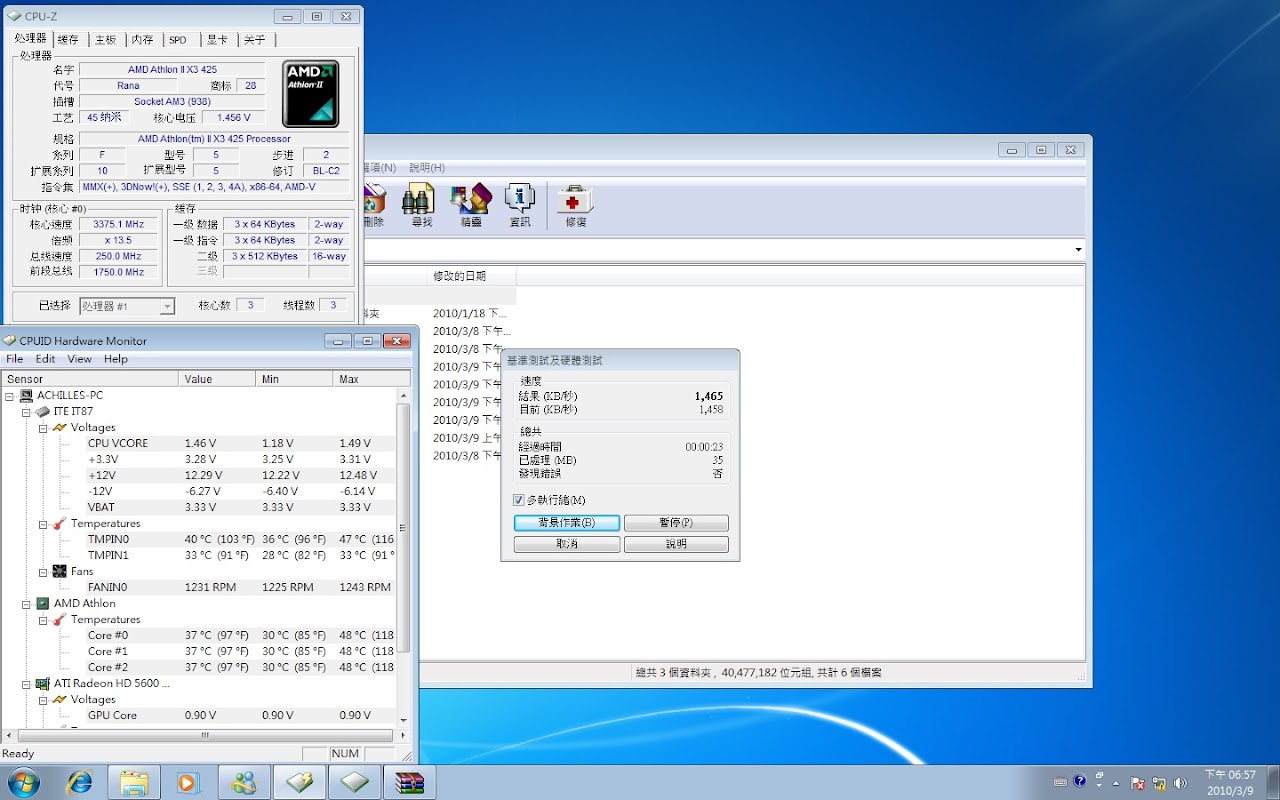This screenshot has height=800, width=1280.
Task: Click the HWMonitor horizontal scrollbar
Action: (x=204, y=735)
